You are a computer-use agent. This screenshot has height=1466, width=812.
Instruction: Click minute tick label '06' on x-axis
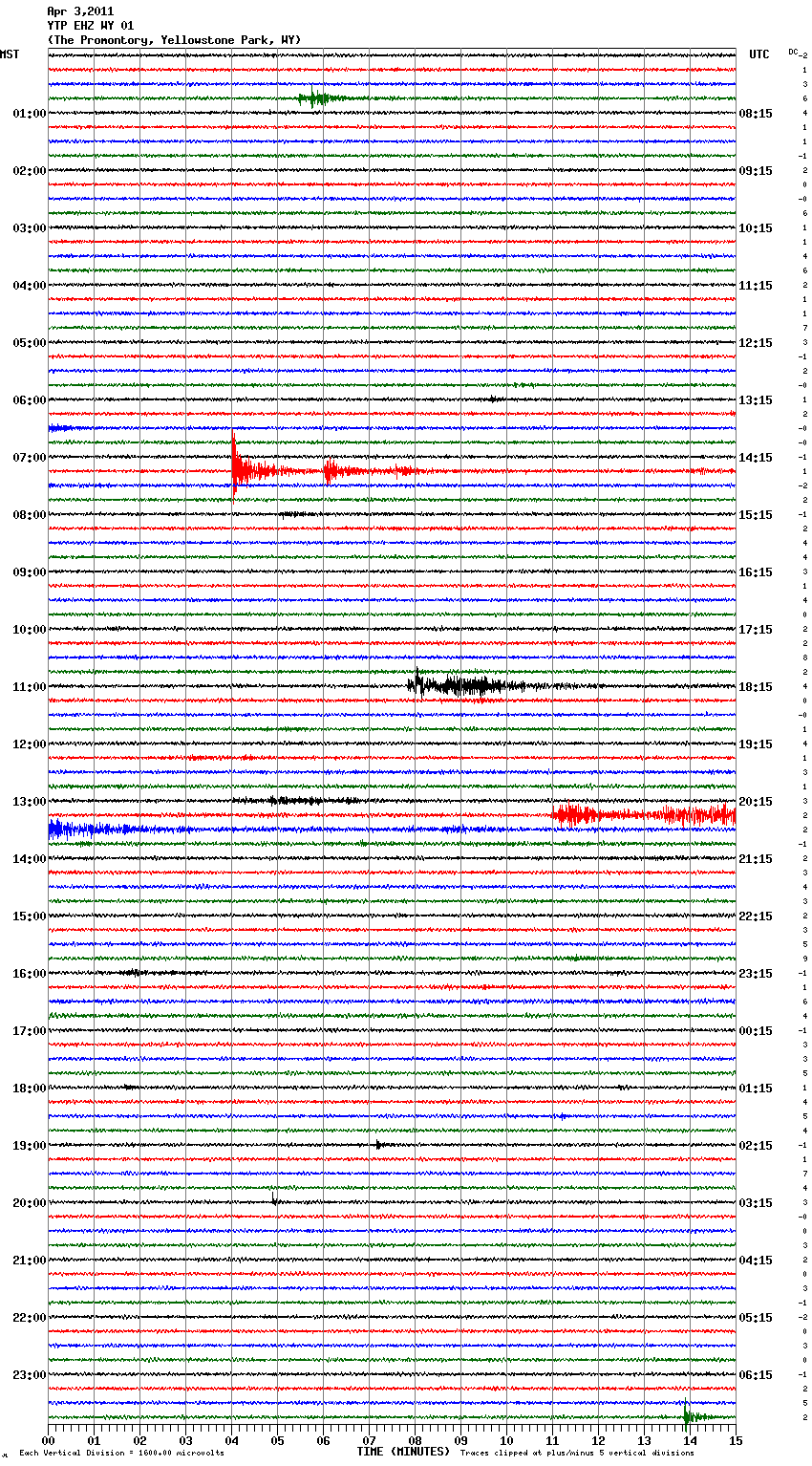[324, 1440]
